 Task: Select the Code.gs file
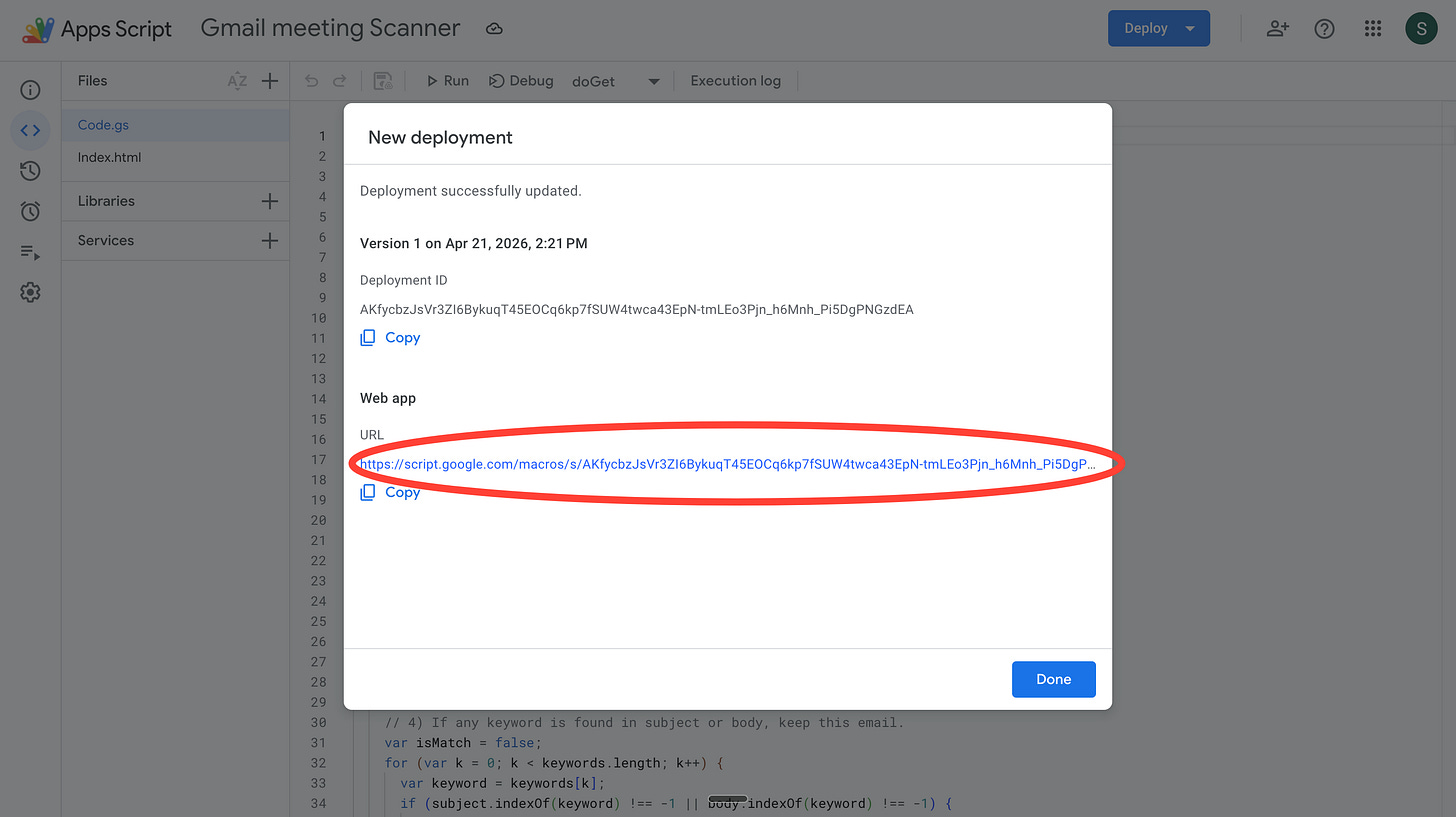[x=175, y=125]
